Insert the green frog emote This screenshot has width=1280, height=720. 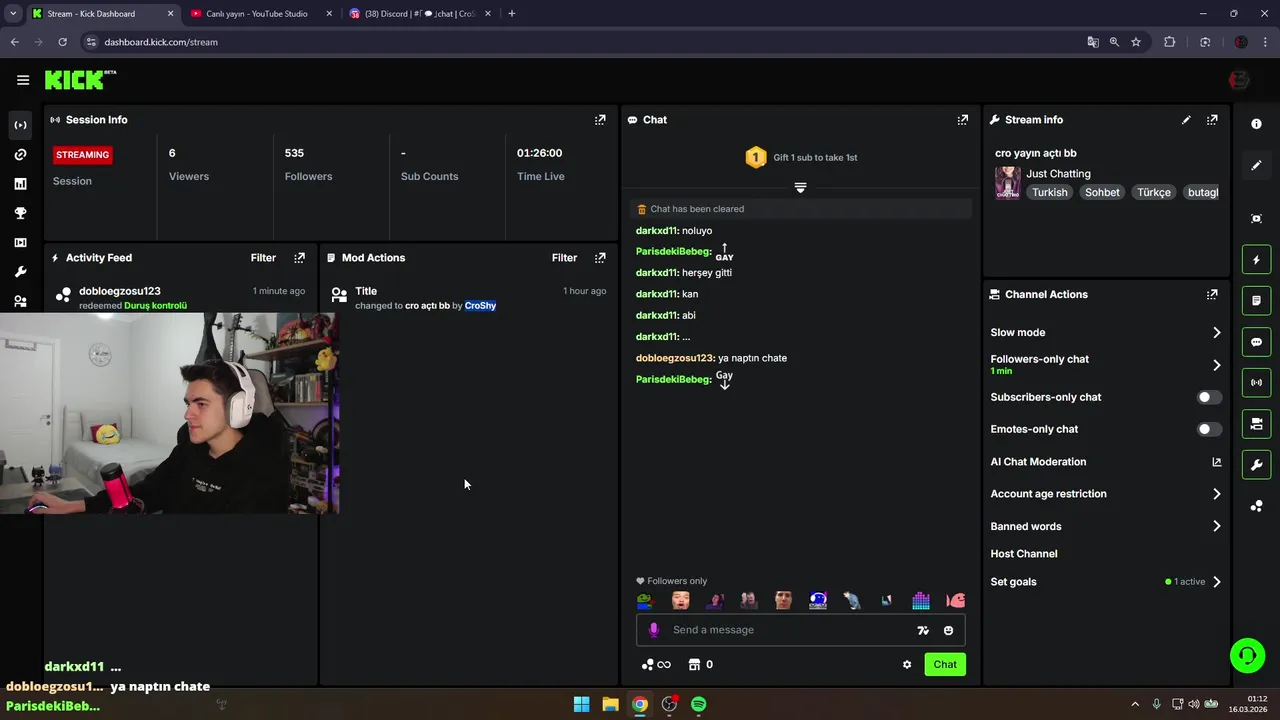[x=645, y=601]
